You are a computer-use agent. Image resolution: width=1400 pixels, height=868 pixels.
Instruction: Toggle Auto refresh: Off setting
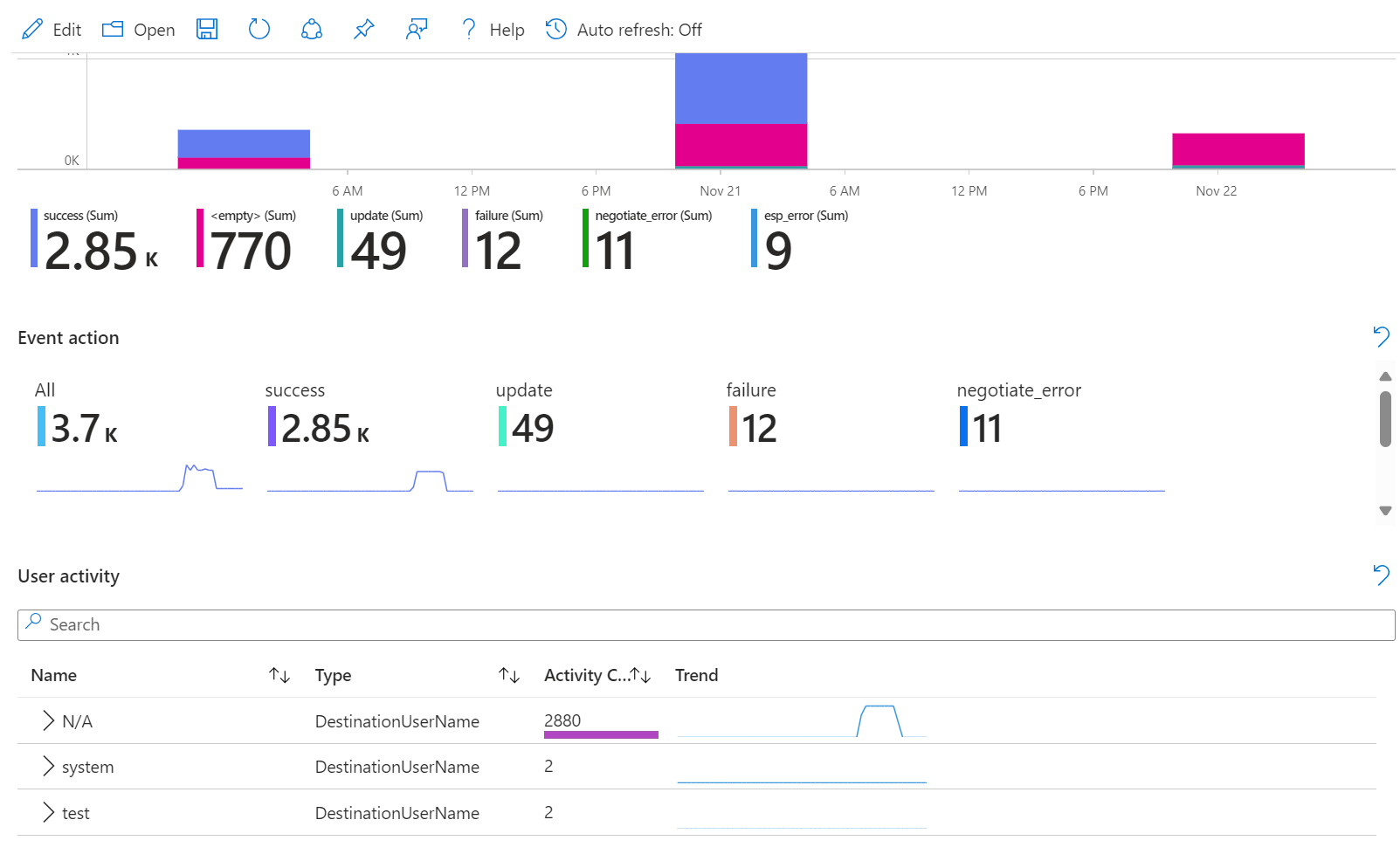click(624, 30)
